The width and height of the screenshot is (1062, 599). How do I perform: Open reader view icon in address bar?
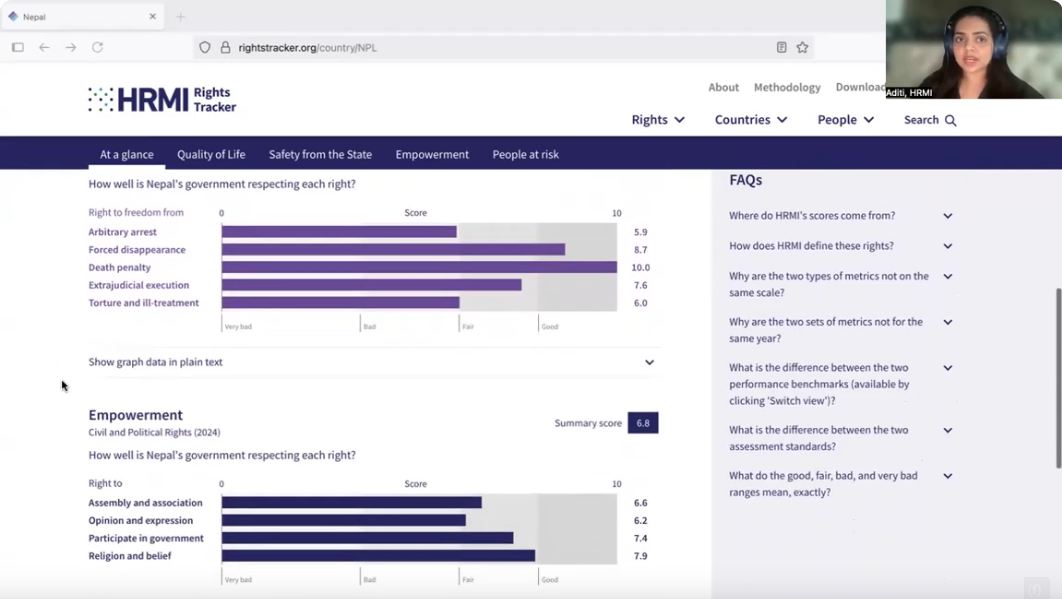[x=781, y=47]
